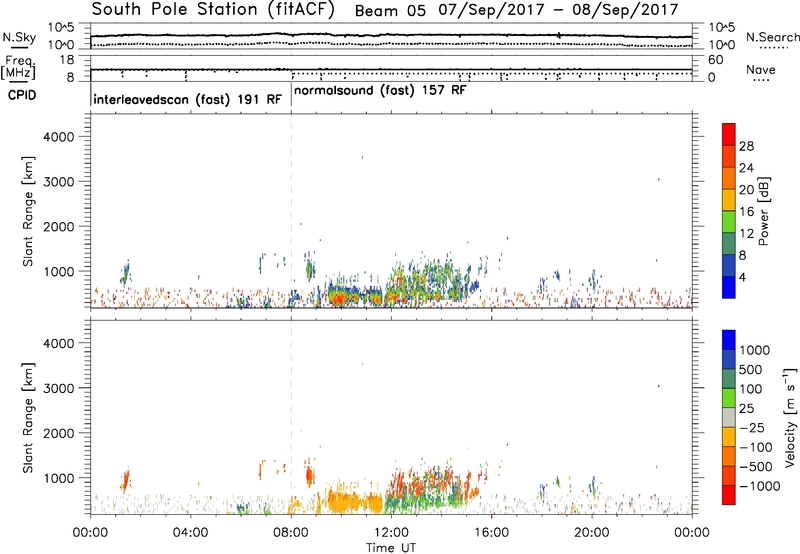Click the '1000' velocity colorbar tick label

(754, 350)
